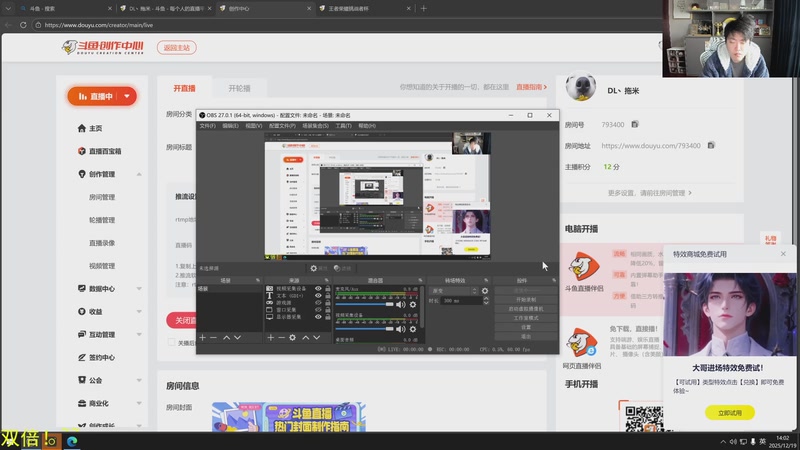Image resolution: width=800 pixels, height=450 pixels.
Task: Open settings gear for 视频采集设备 mixer channel
Action: coord(413,329)
